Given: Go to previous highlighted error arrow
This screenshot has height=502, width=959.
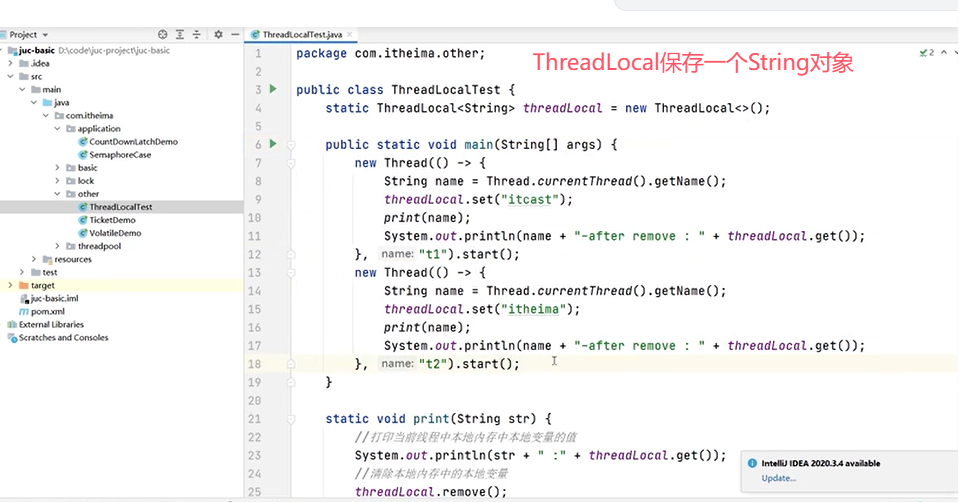Looking at the screenshot, I should [944, 53].
